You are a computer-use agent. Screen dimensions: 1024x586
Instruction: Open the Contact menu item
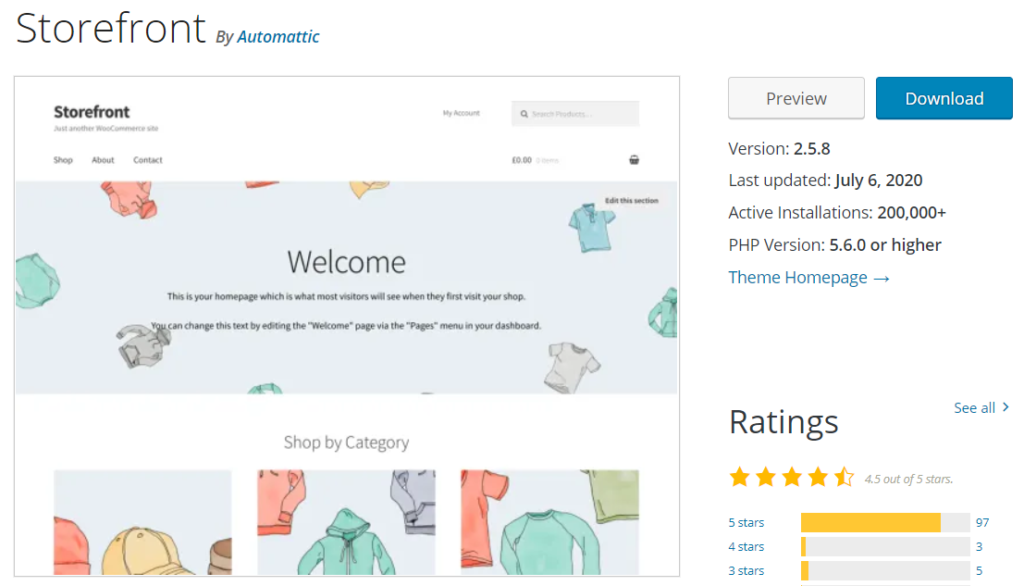[x=148, y=159]
